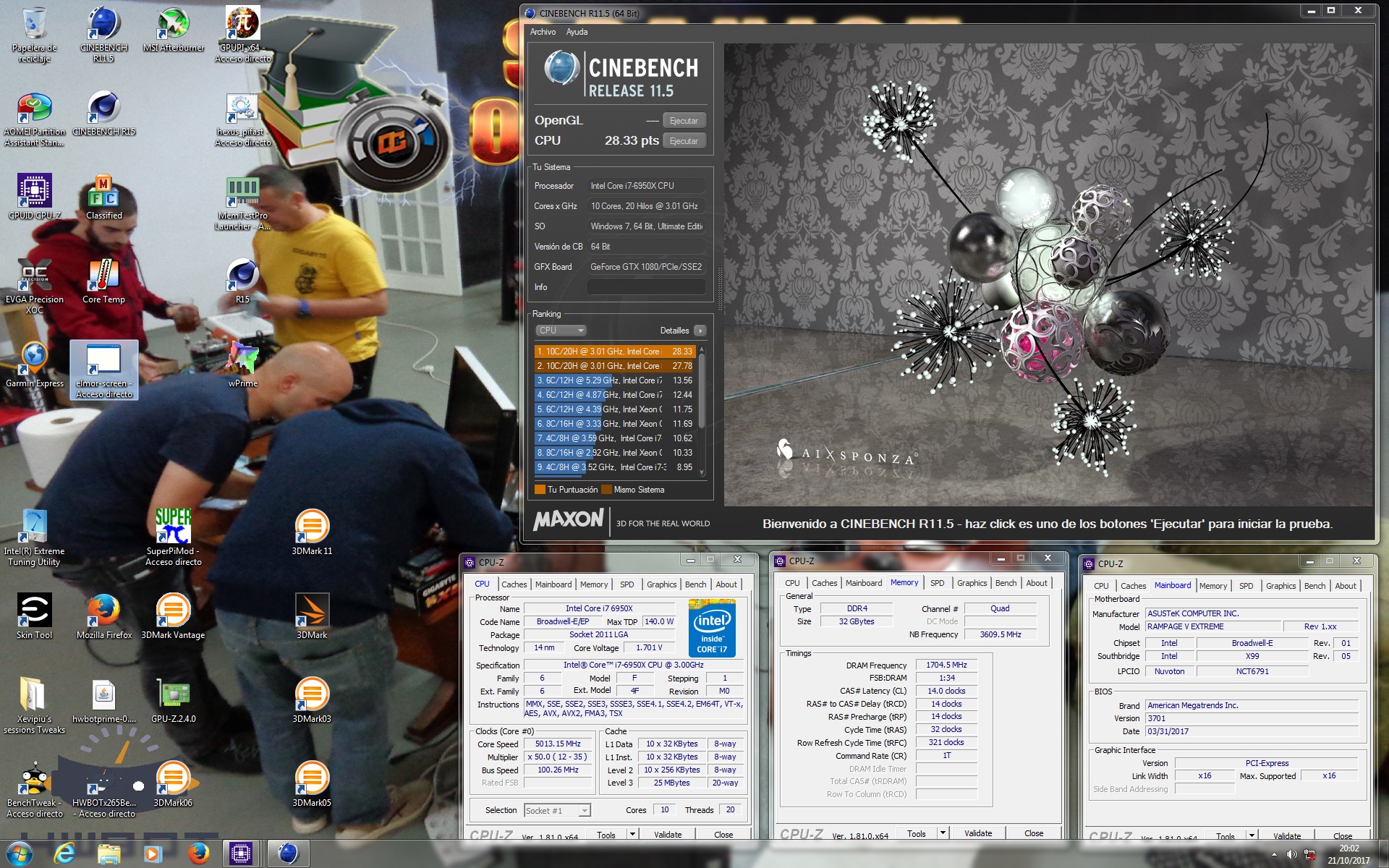The width and height of the screenshot is (1389, 868).
Task: Click the taskbar file explorer icon
Action: pyautogui.click(x=109, y=854)
